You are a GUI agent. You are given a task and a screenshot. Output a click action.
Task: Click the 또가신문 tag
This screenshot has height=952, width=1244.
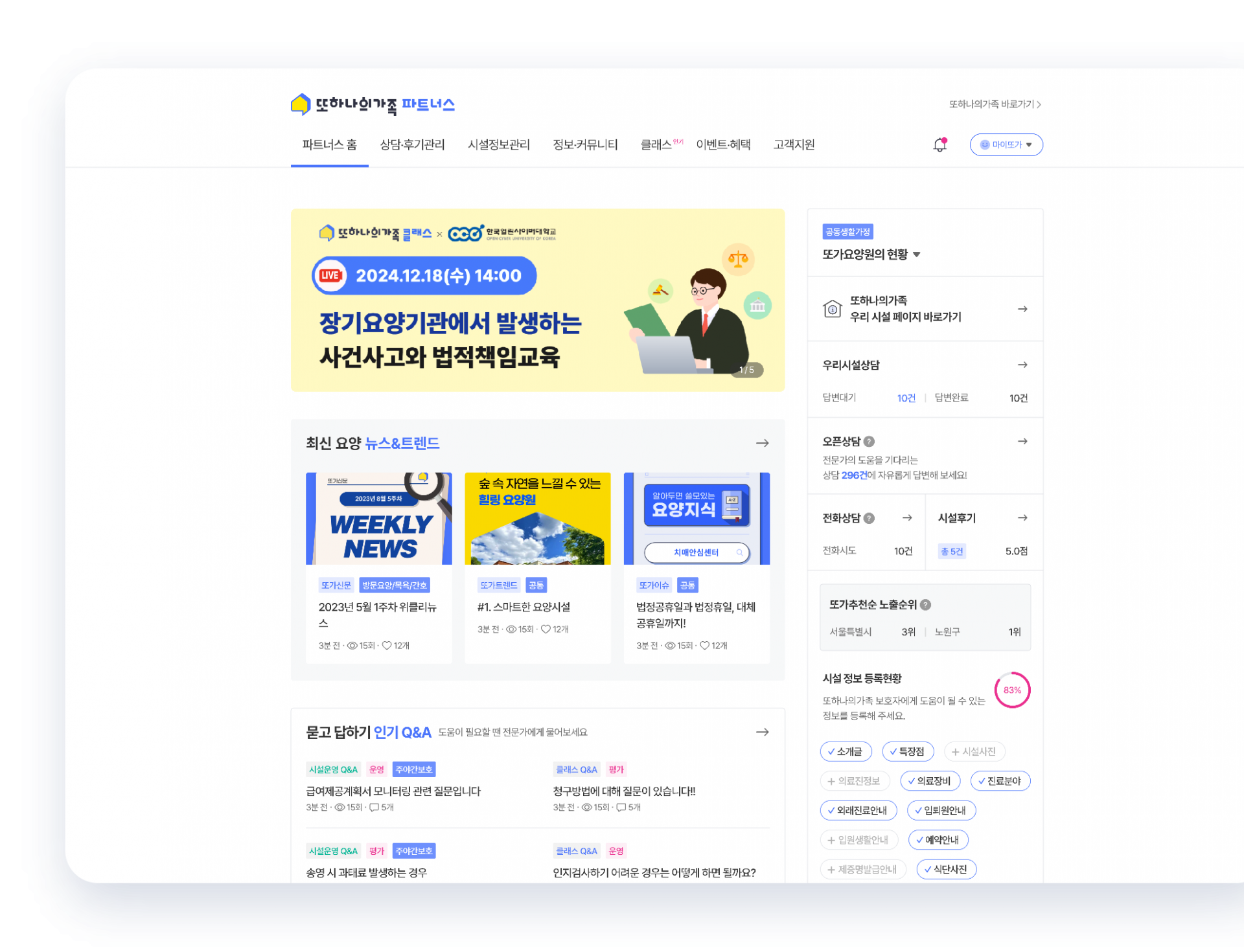[336, 585]
